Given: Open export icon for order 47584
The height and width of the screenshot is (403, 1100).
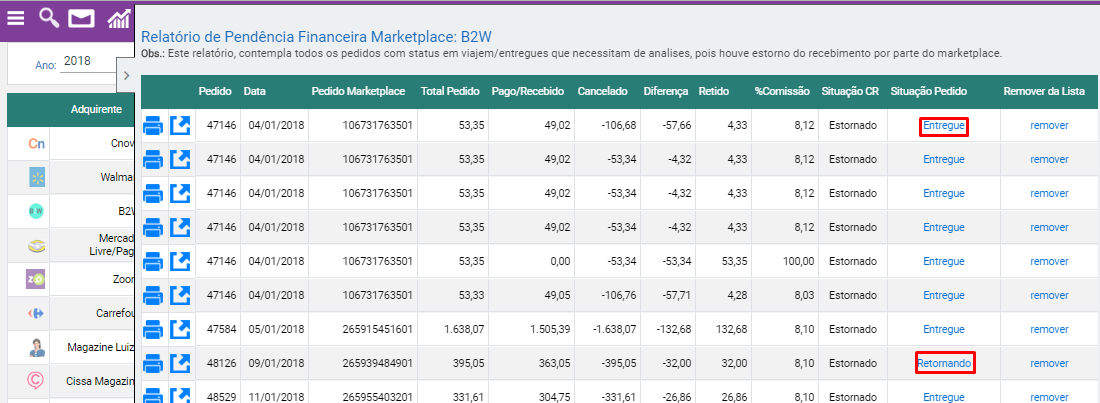Looking at the screenshot, I should (181, 329).
